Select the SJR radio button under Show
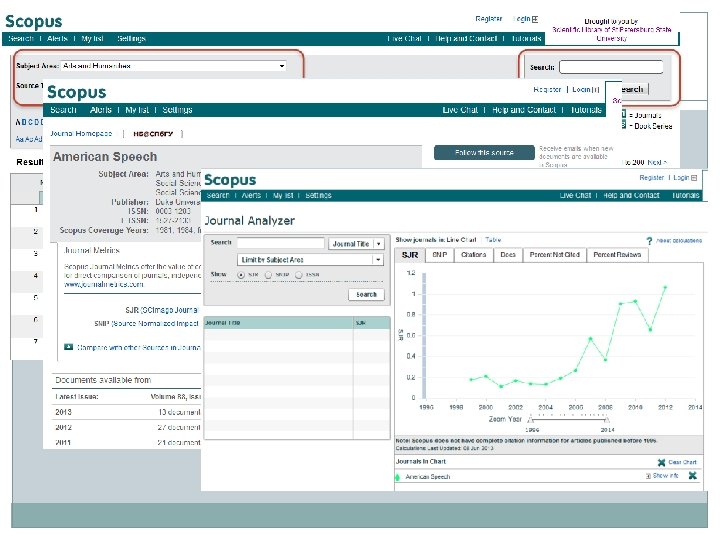This screenshot has width=720, height=540. click(241, 275)
